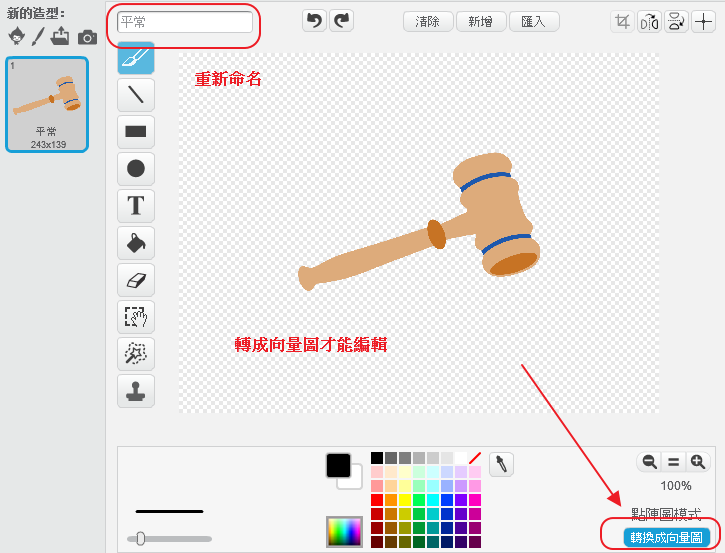Select the paint bucket Fill tool
The width and height of the screenshot is (725, 553).
tap(136, 243)
